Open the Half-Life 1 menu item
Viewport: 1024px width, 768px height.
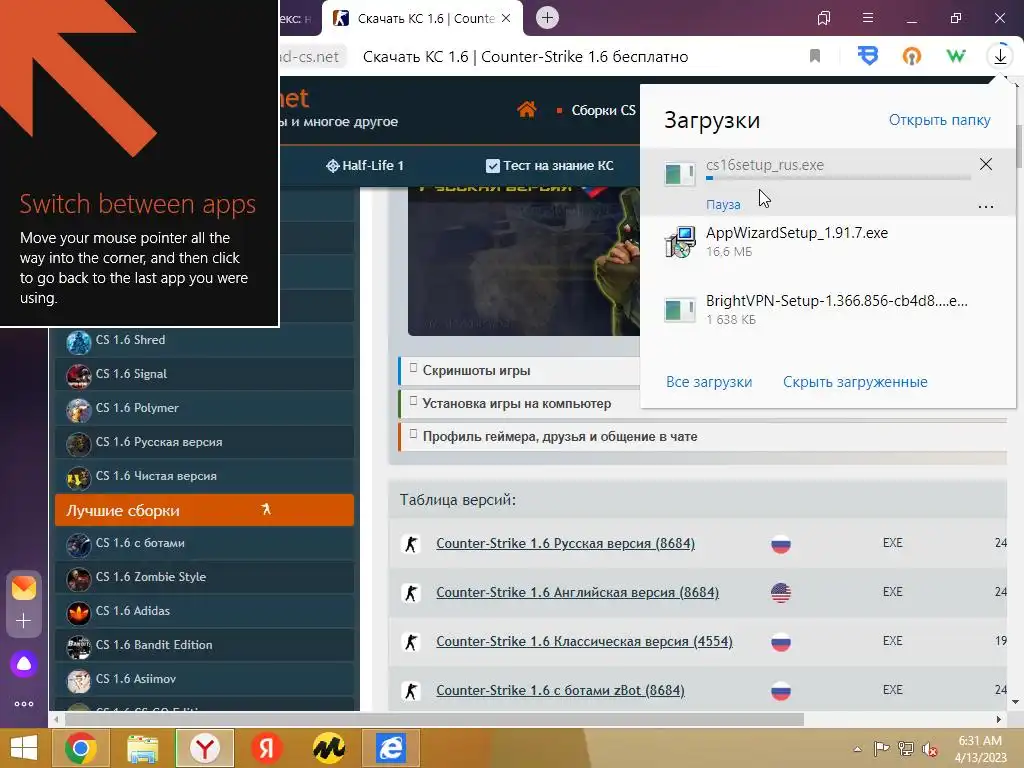[x=364, y=166]
